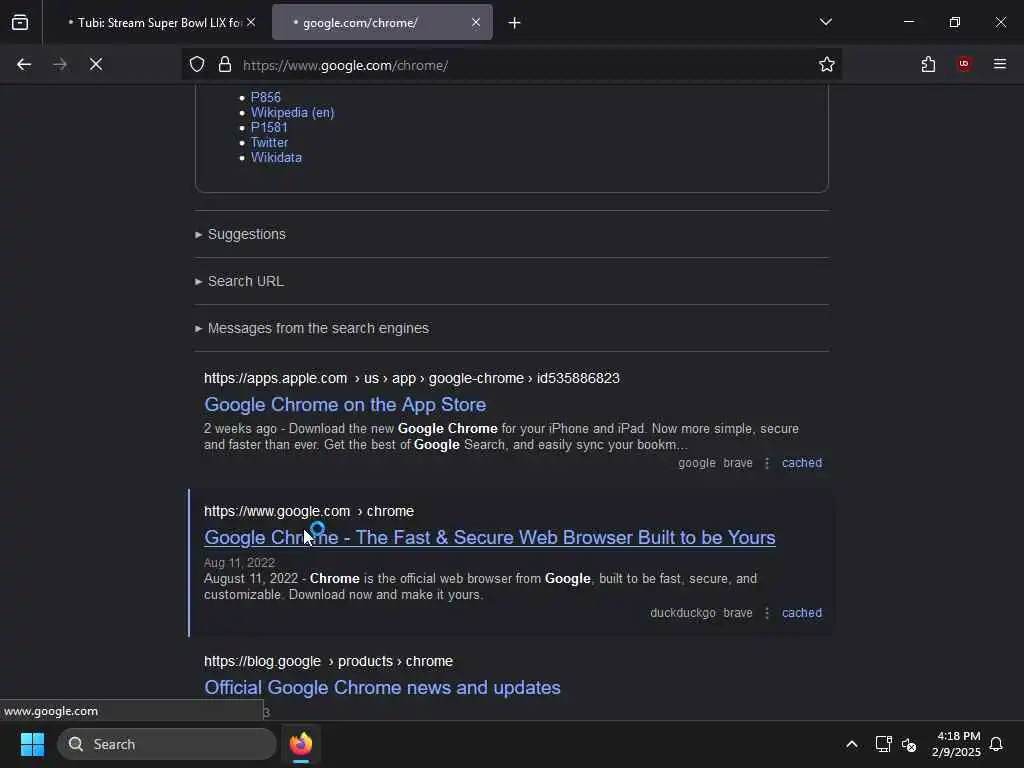1024x768 pixels.
Task: Click https://www.google.com › chrome URL text
Action: pyautogui.click(x=309, y=511)
